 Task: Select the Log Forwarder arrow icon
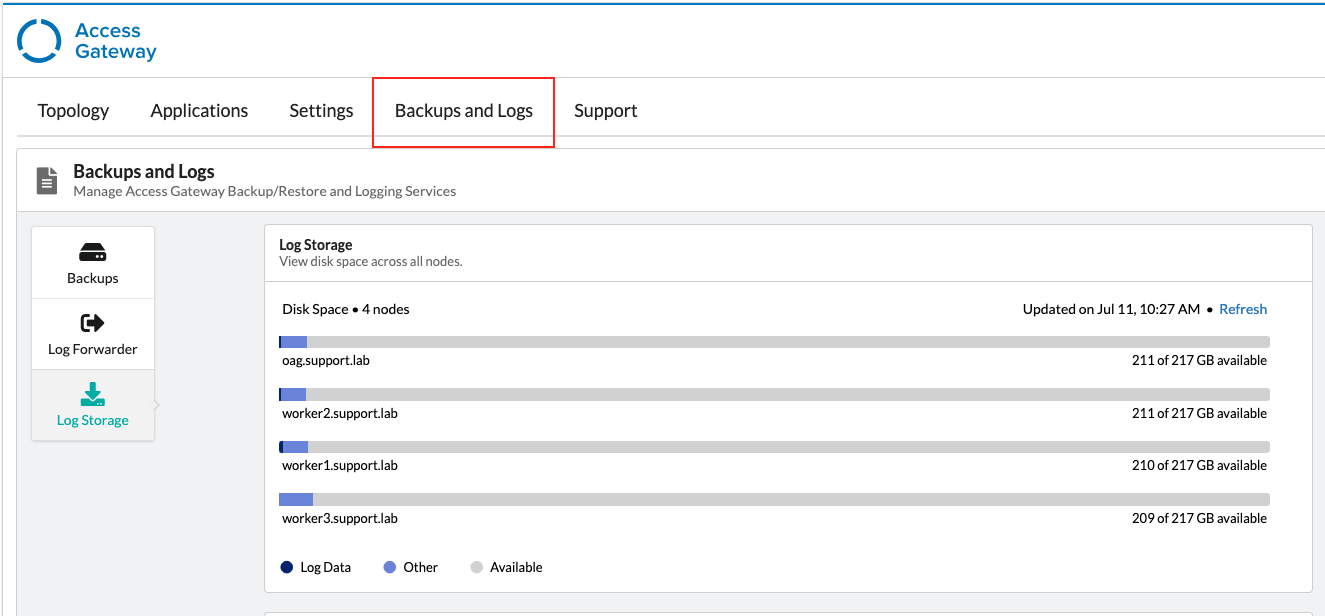[x=93, y=323]
